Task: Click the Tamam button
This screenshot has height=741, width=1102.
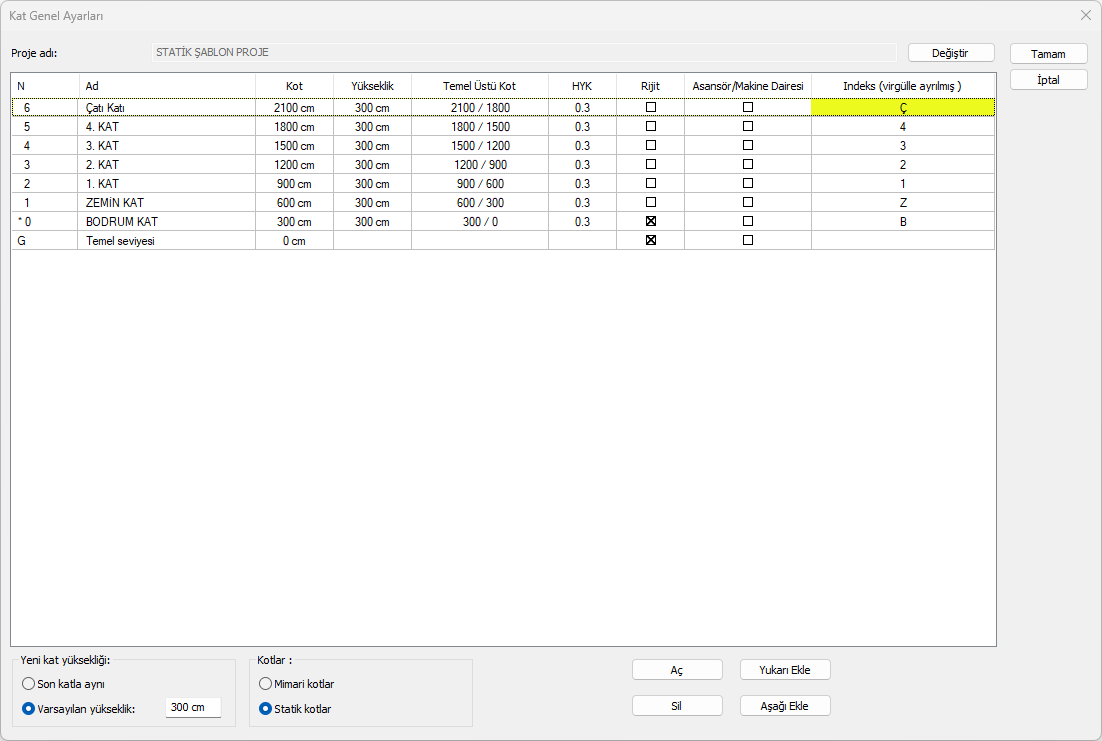Action: click(x=1048, y=54)
